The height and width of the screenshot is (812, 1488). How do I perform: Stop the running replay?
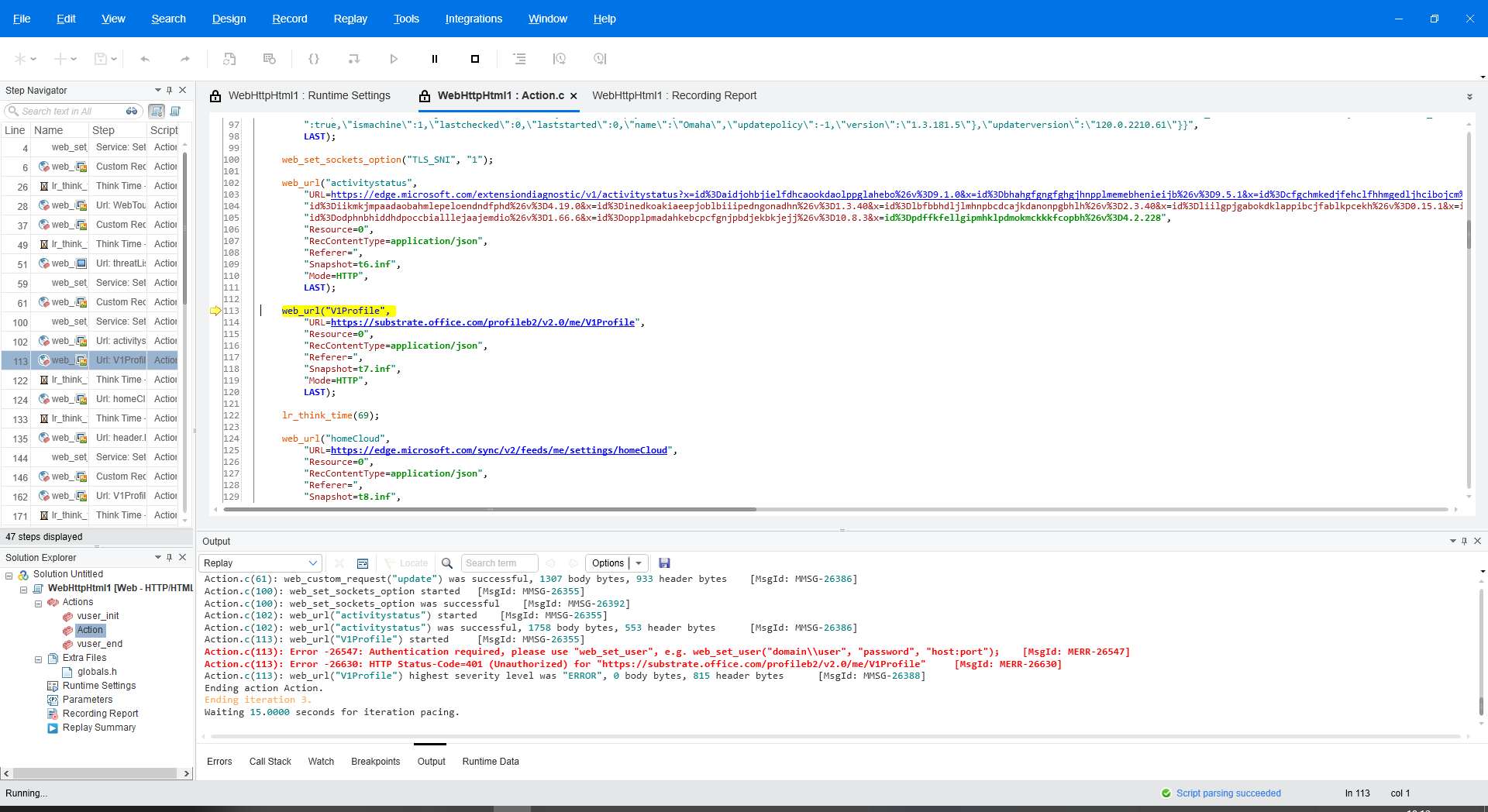[475, 59]
